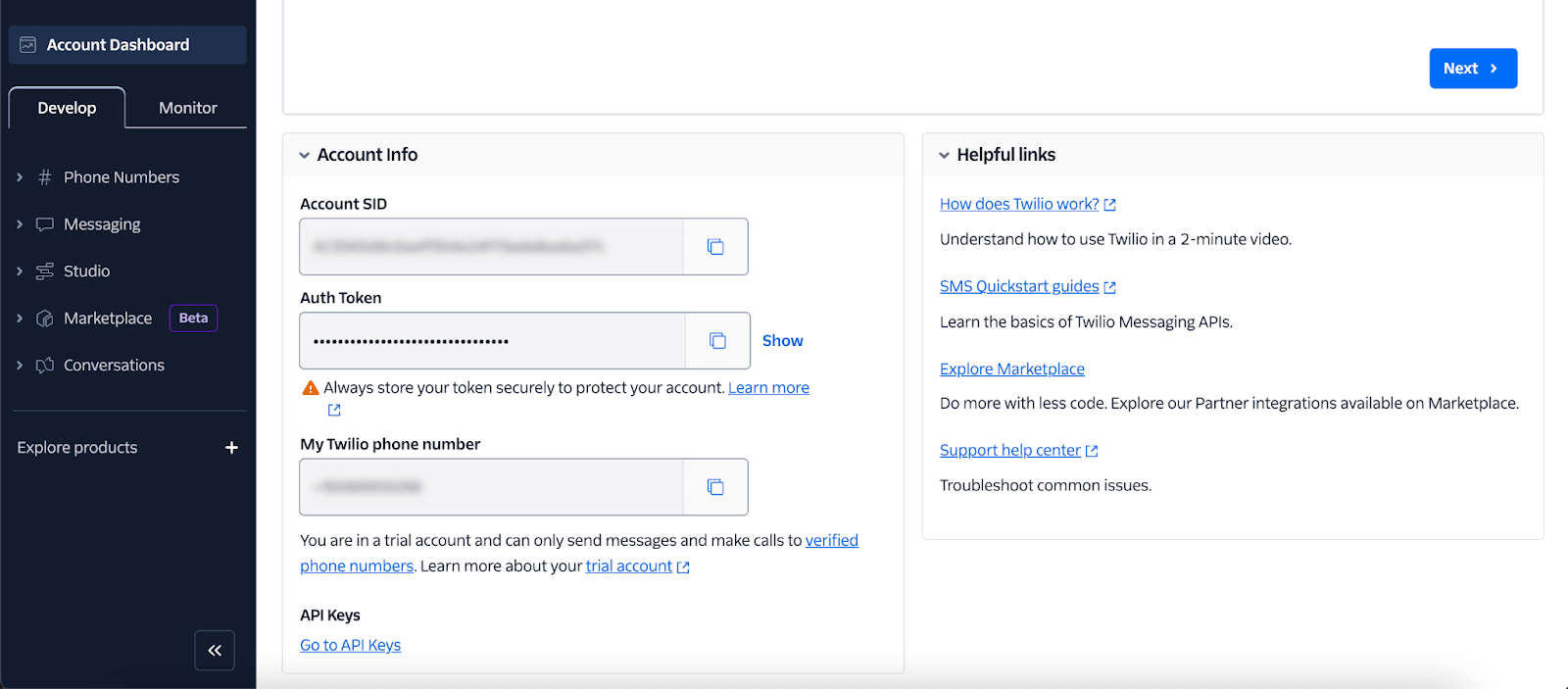Image resolution: width=1568 pixels, height=689 pixels.
Task: Open Studio menu item
Action: pyautogui.click(x=86, y=271)
